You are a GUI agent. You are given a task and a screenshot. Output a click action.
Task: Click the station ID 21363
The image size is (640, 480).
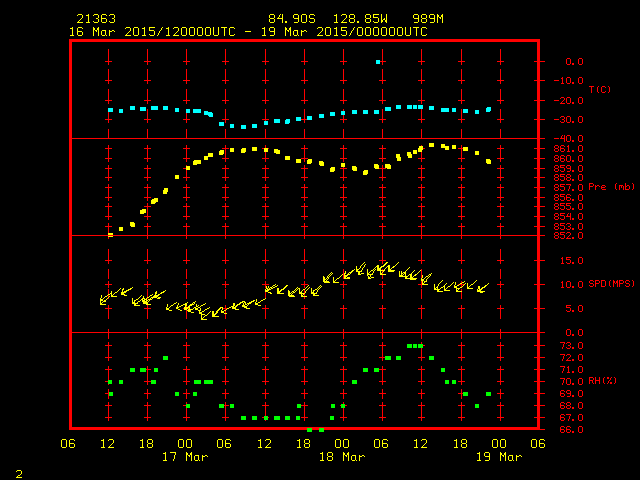click(96, 19)
